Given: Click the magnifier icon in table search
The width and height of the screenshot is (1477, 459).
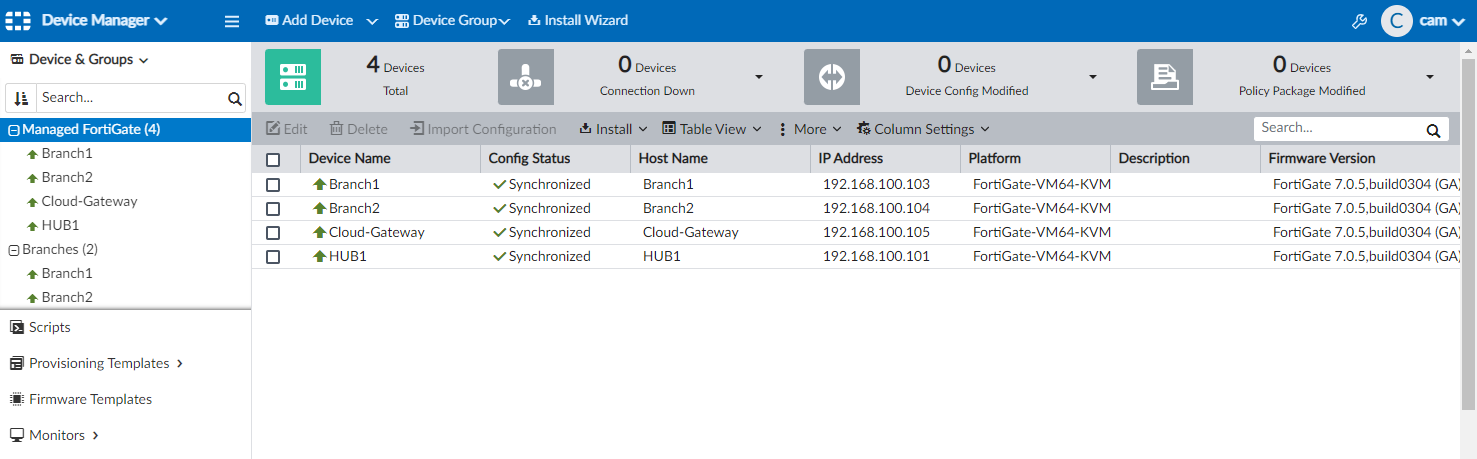Looking at the screenshot, I should (1432, 130).
